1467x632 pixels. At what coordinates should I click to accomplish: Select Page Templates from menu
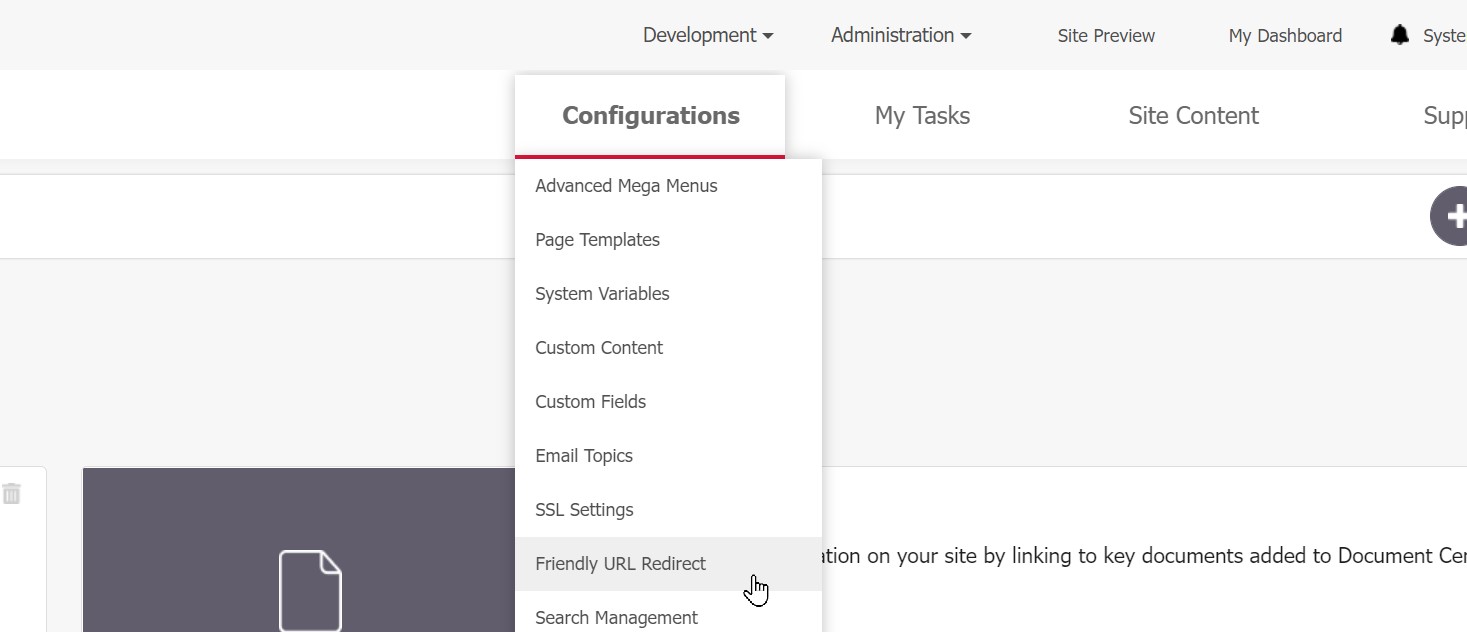click(597, 240)
